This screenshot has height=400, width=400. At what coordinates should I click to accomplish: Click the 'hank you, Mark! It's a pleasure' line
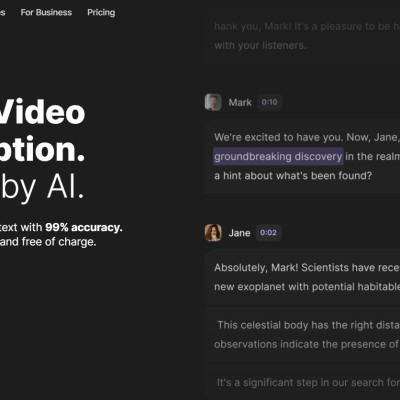(307, 26)
